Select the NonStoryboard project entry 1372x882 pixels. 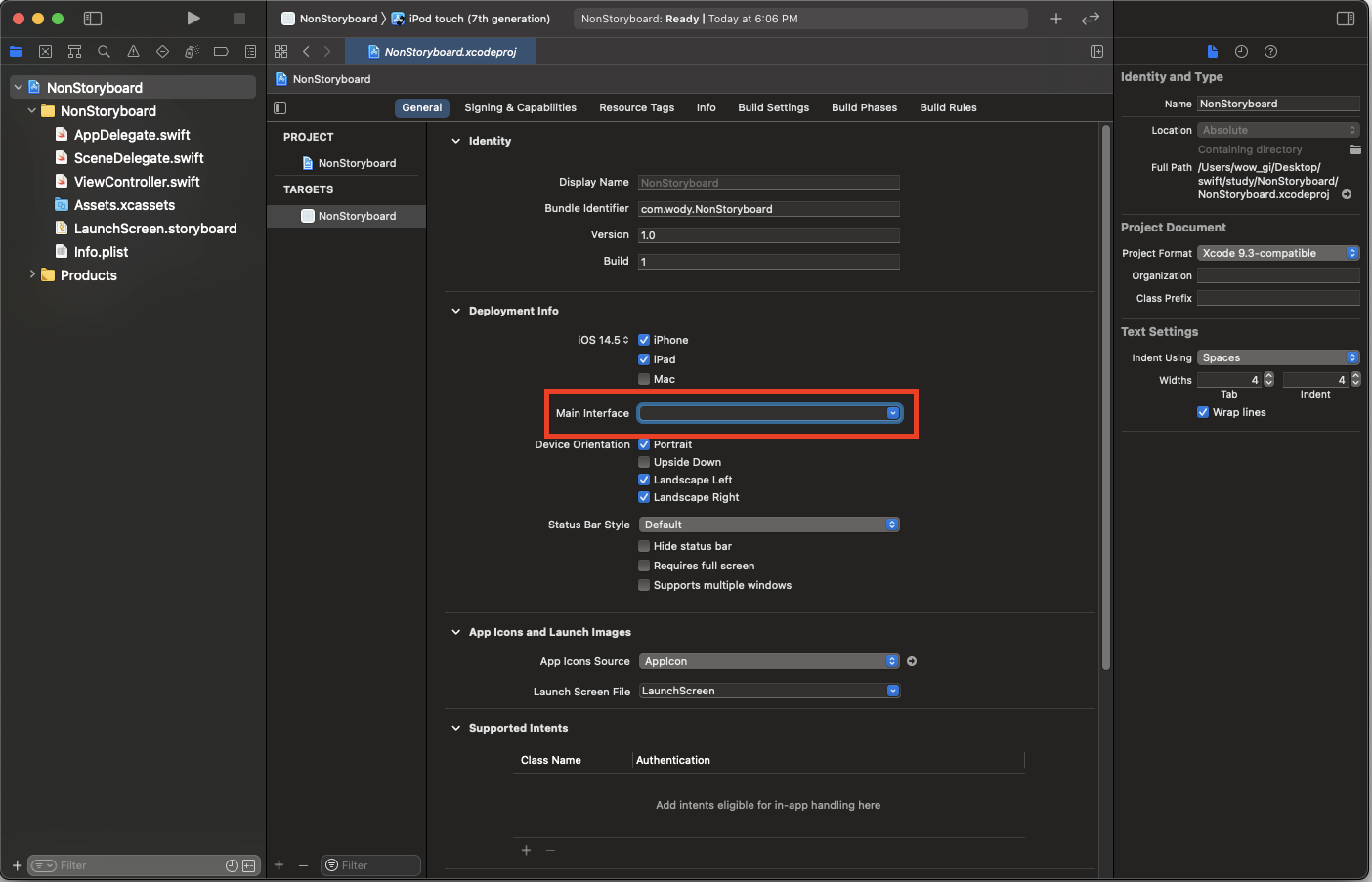(348, 163)
